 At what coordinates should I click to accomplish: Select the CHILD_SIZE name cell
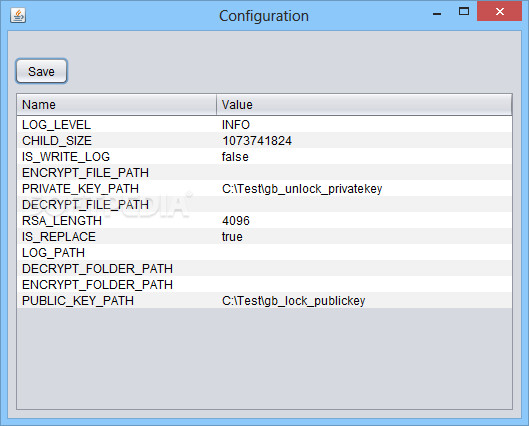(x=117, y=140)
